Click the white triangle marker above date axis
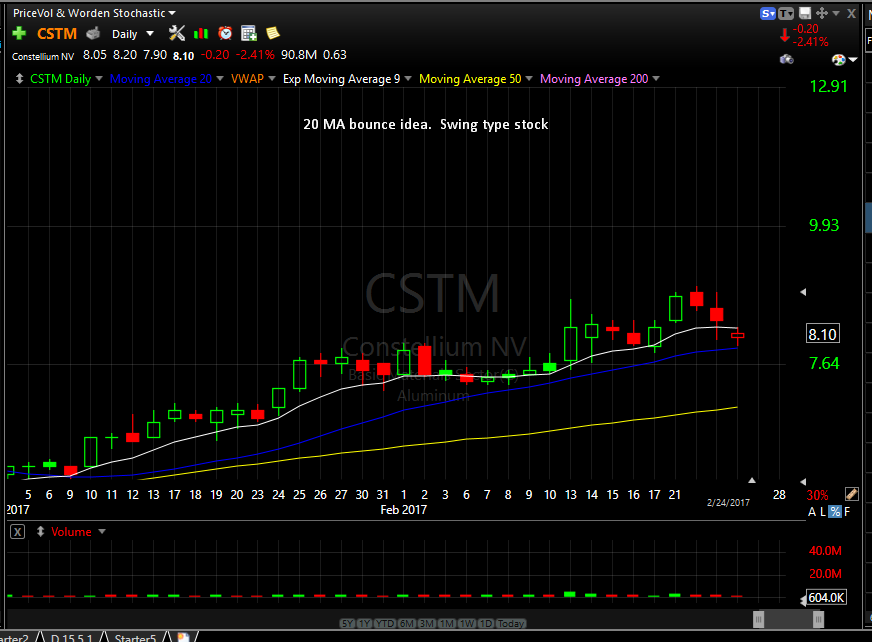Viewport: 872px width, 642px height. (x=752, y=480)
